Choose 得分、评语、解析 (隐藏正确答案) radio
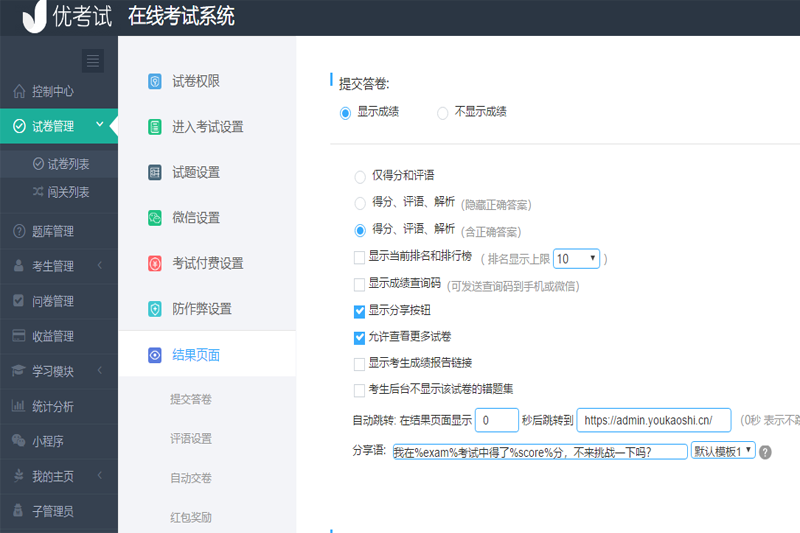This screenshot has height=533, width=800. coord(360,204)
